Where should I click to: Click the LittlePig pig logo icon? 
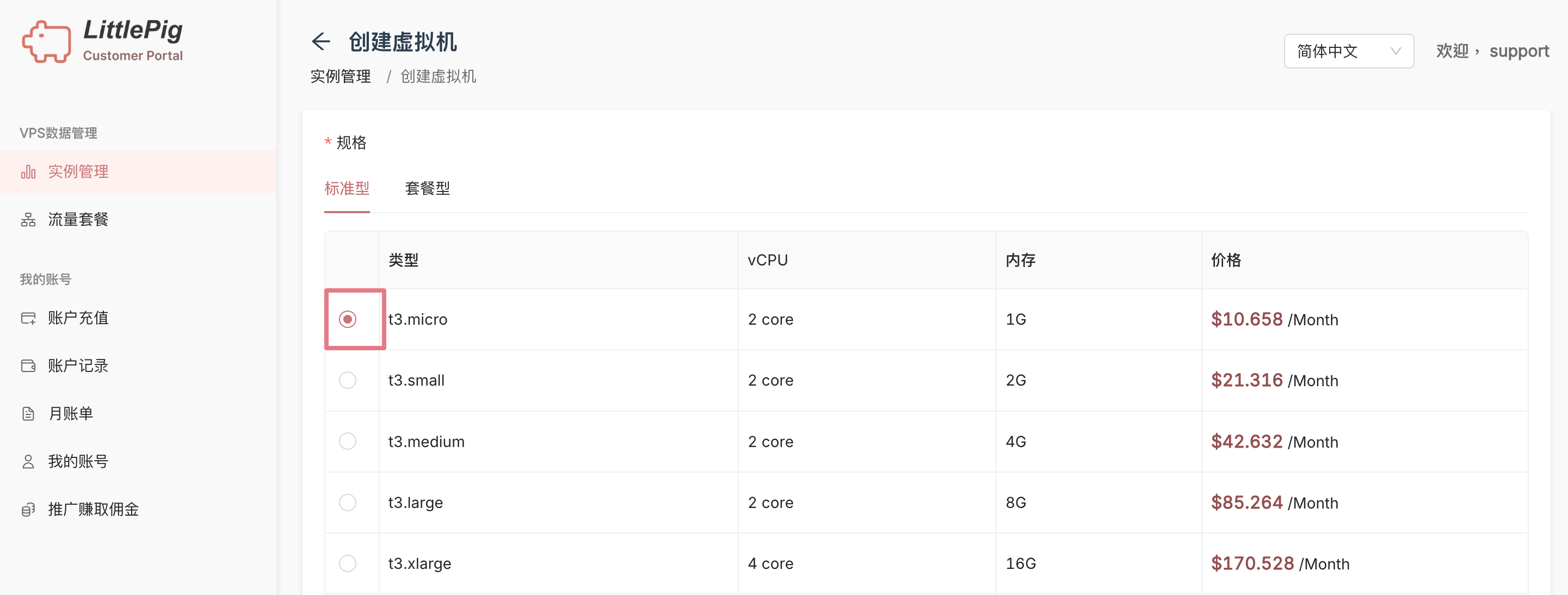(x=46, y=41)
